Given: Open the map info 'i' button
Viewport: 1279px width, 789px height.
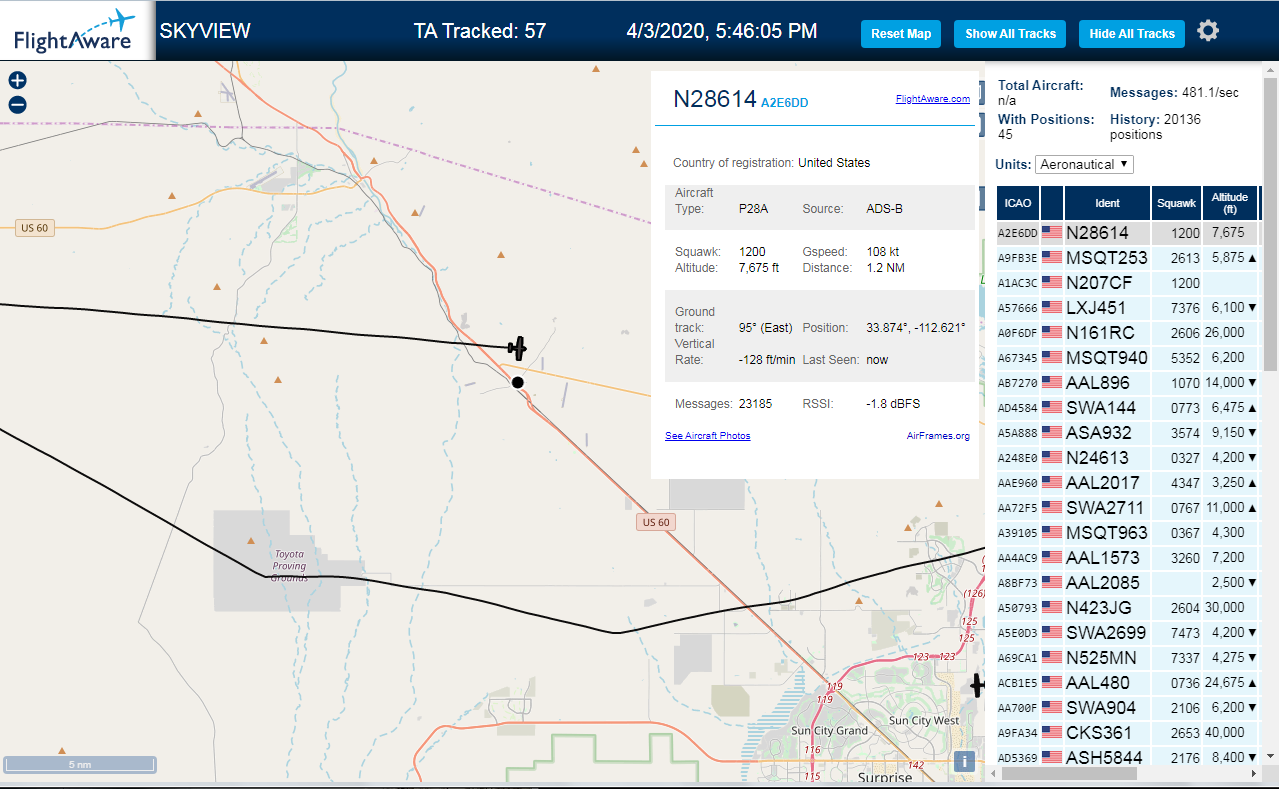Looking at the screenshot, I should pos(965,761).
